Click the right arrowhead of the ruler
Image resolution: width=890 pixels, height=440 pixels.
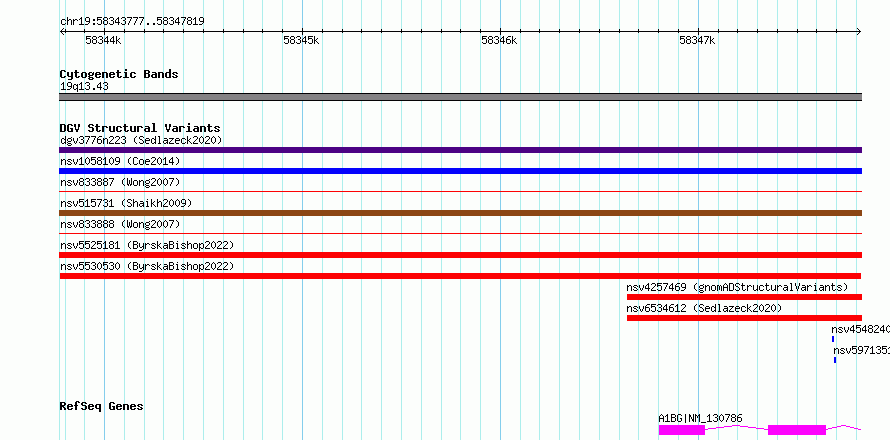point(859,32)
